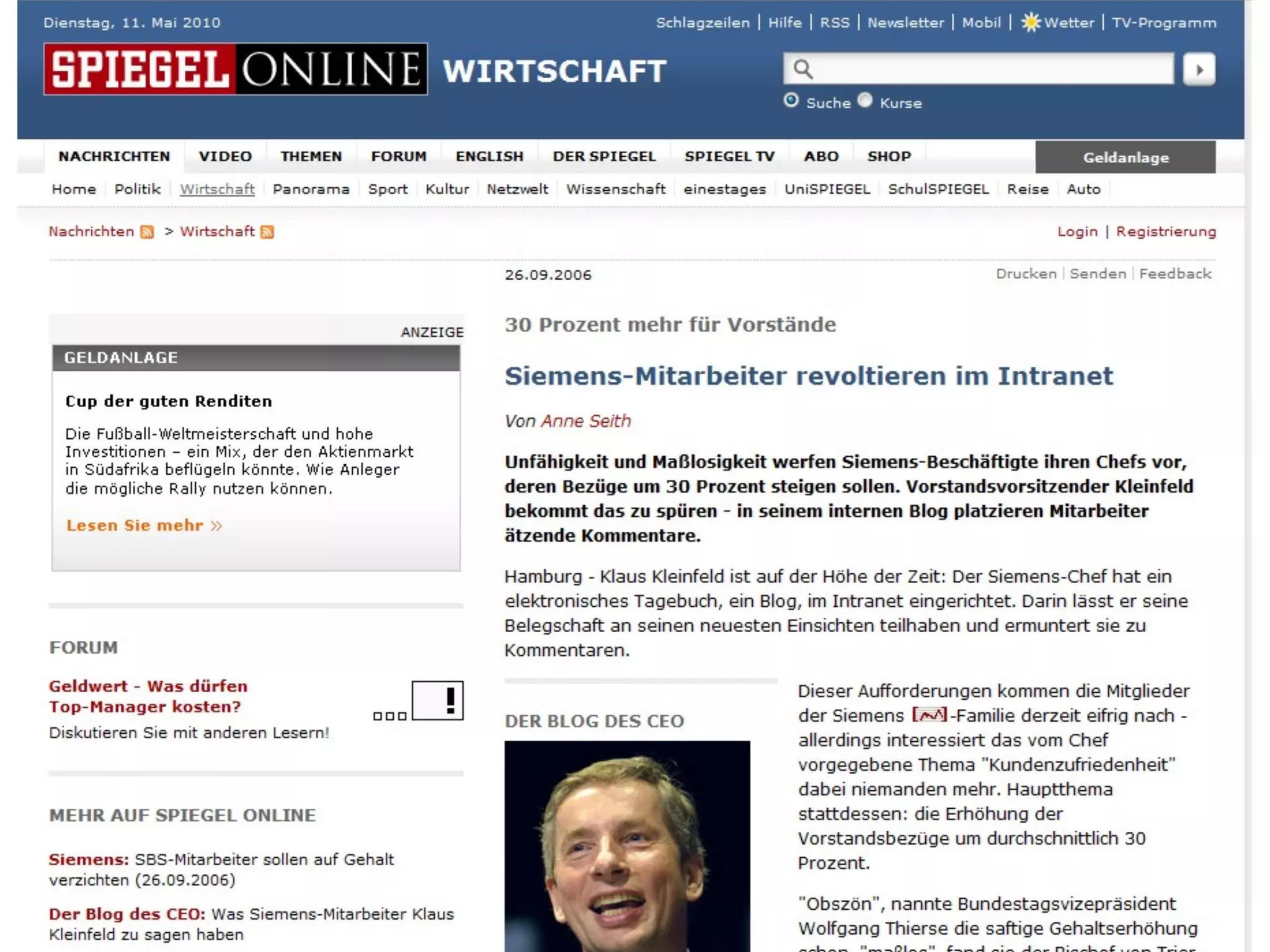Click the Drucken link

1026,274
